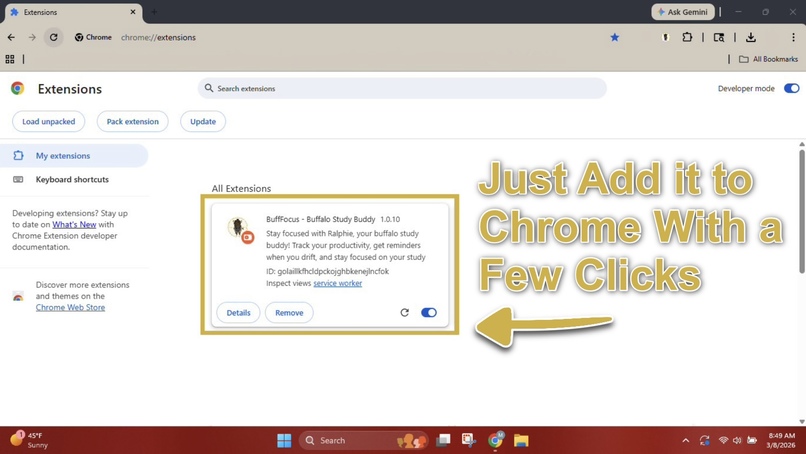Viewport: 806px width, 454px height.
Task: Click the Load unpacked button
Action: 48,121
